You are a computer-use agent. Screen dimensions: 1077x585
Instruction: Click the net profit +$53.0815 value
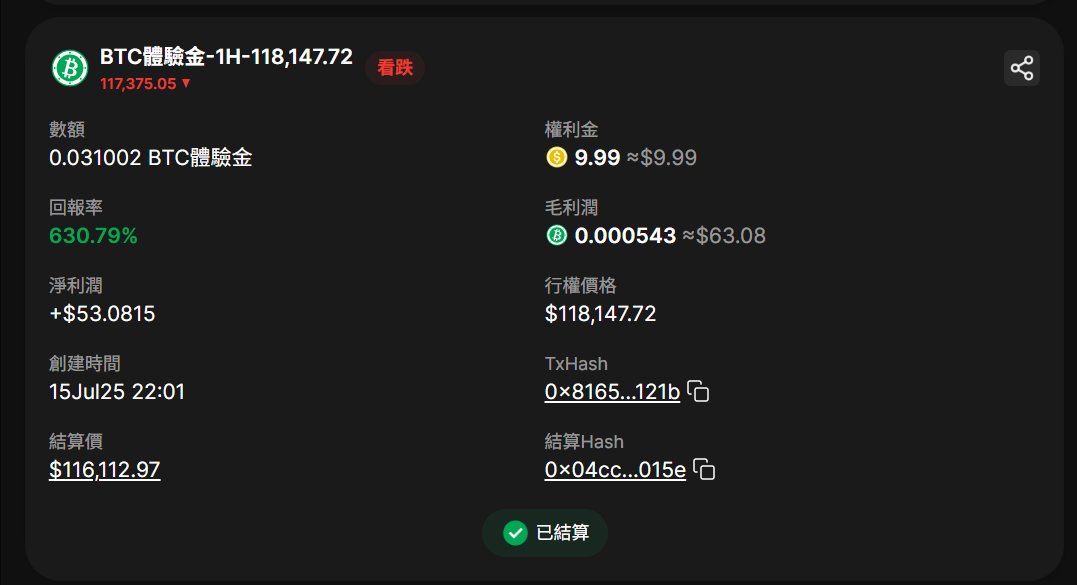(102, 314)
